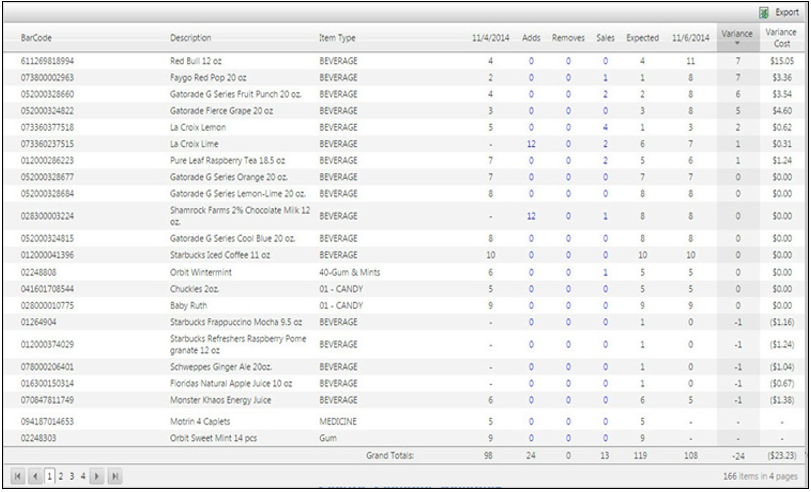
Task: Select Starbucks Refreshers Raspberry Pomegranate description
Action: tap(238, 345)
